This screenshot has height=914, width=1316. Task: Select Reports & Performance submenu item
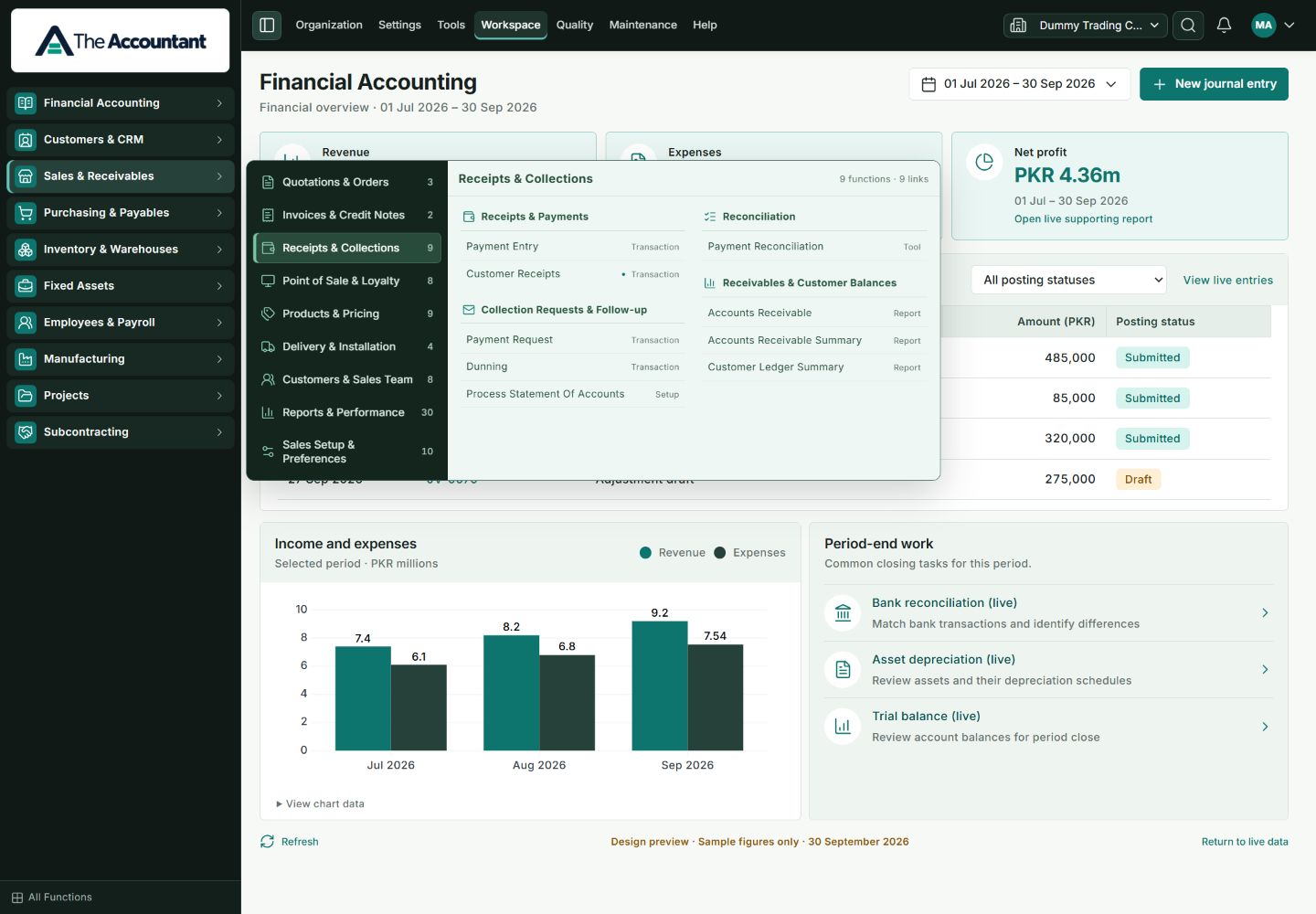[347, 412]
